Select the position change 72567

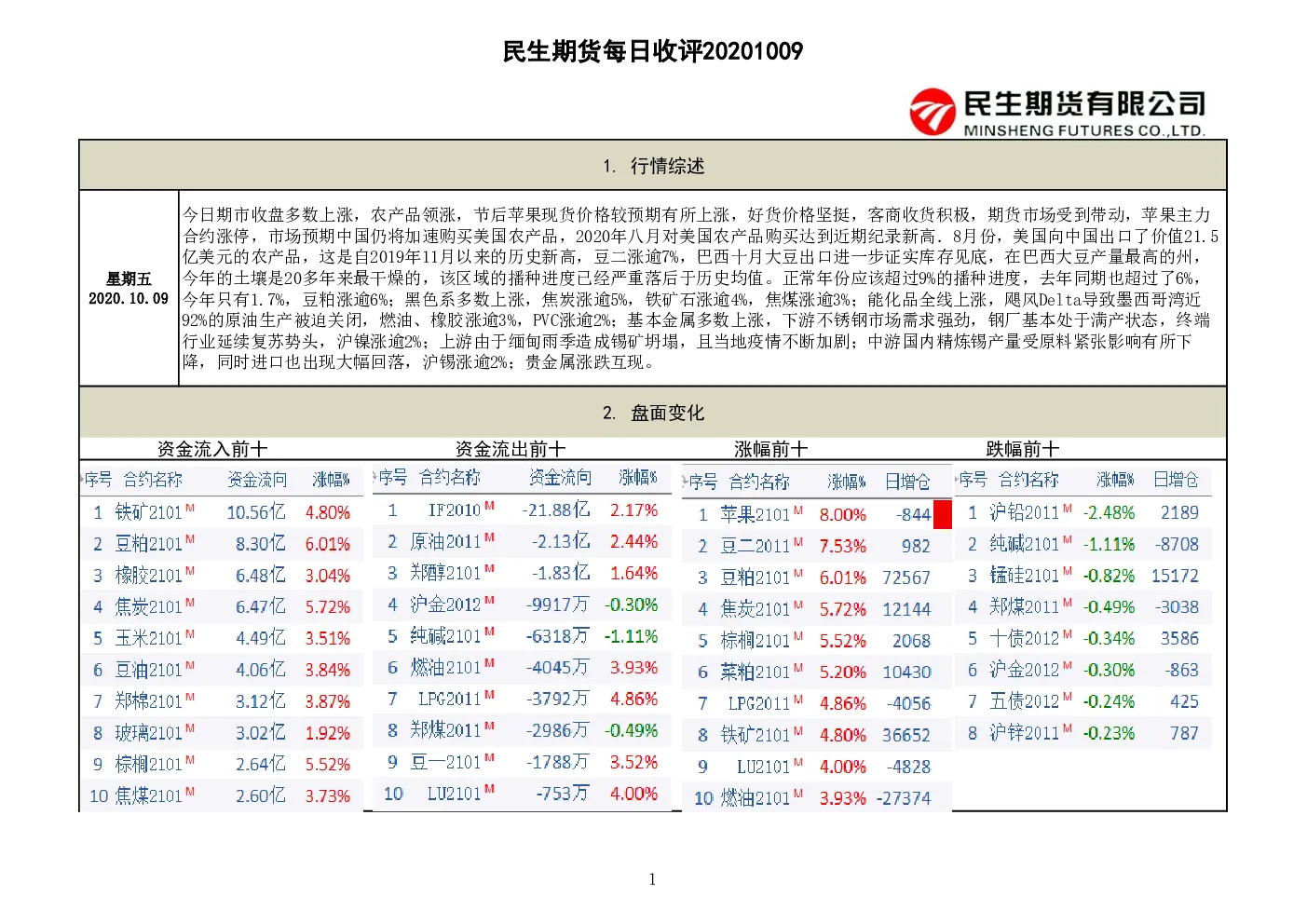point(906,577)
